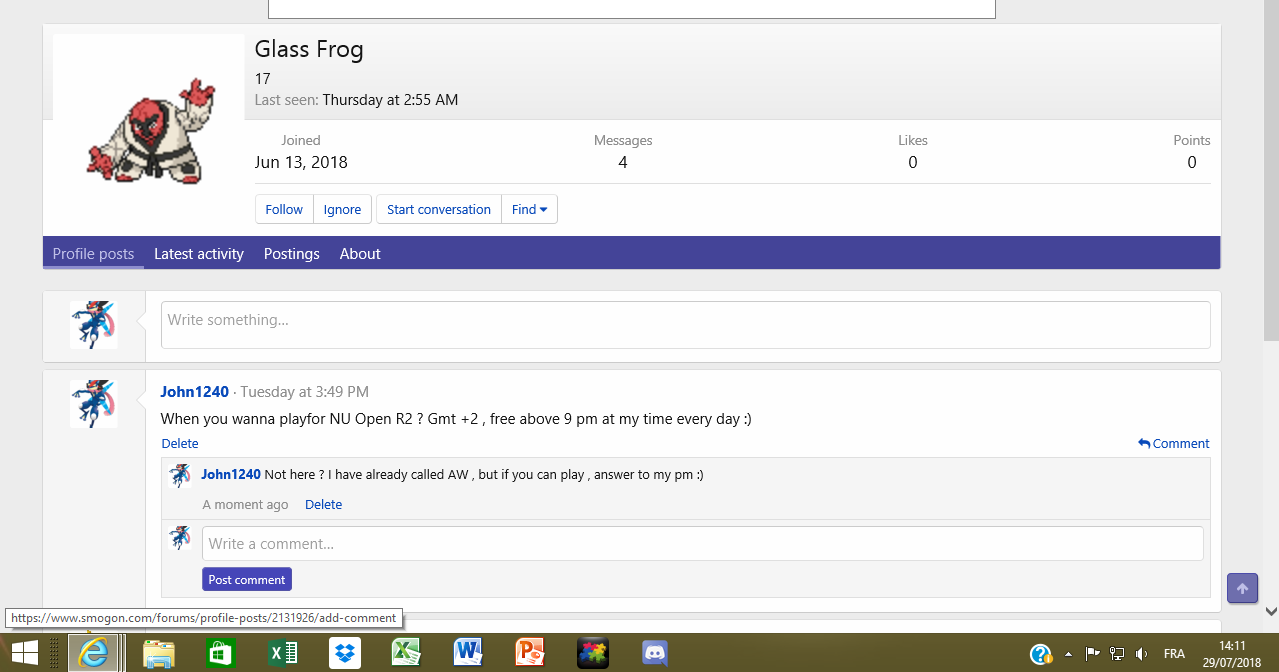This screenshot has height=672, width=1279.
Task: Open Microsoft Word from the taskbar
Action: [x=468, y=653]
